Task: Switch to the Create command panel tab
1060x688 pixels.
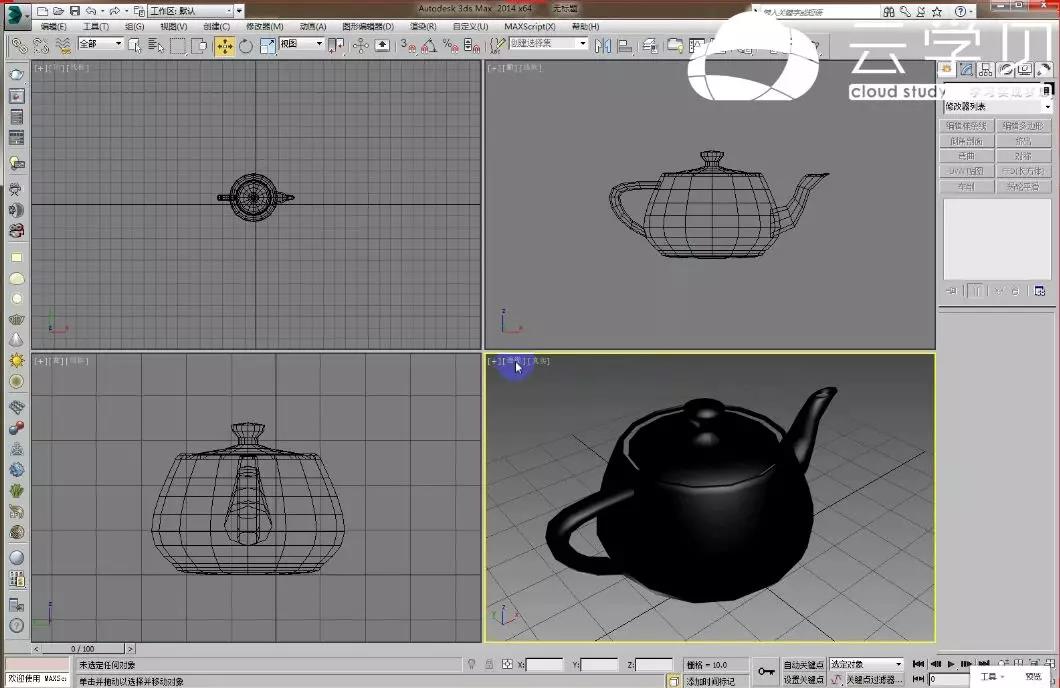Action: coord(946,69)
